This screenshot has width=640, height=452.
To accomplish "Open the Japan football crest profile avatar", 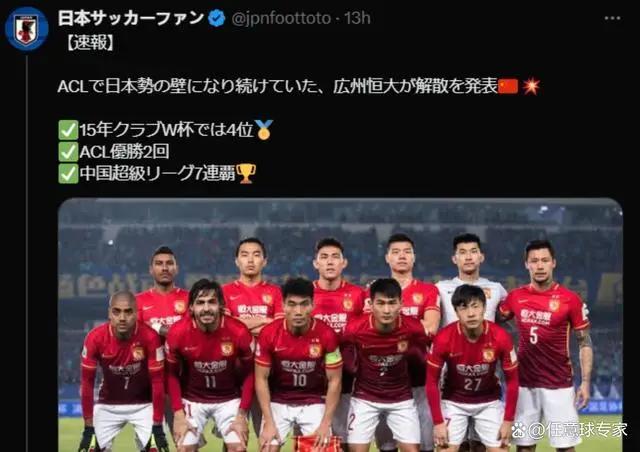I will [x=27, y=28].
